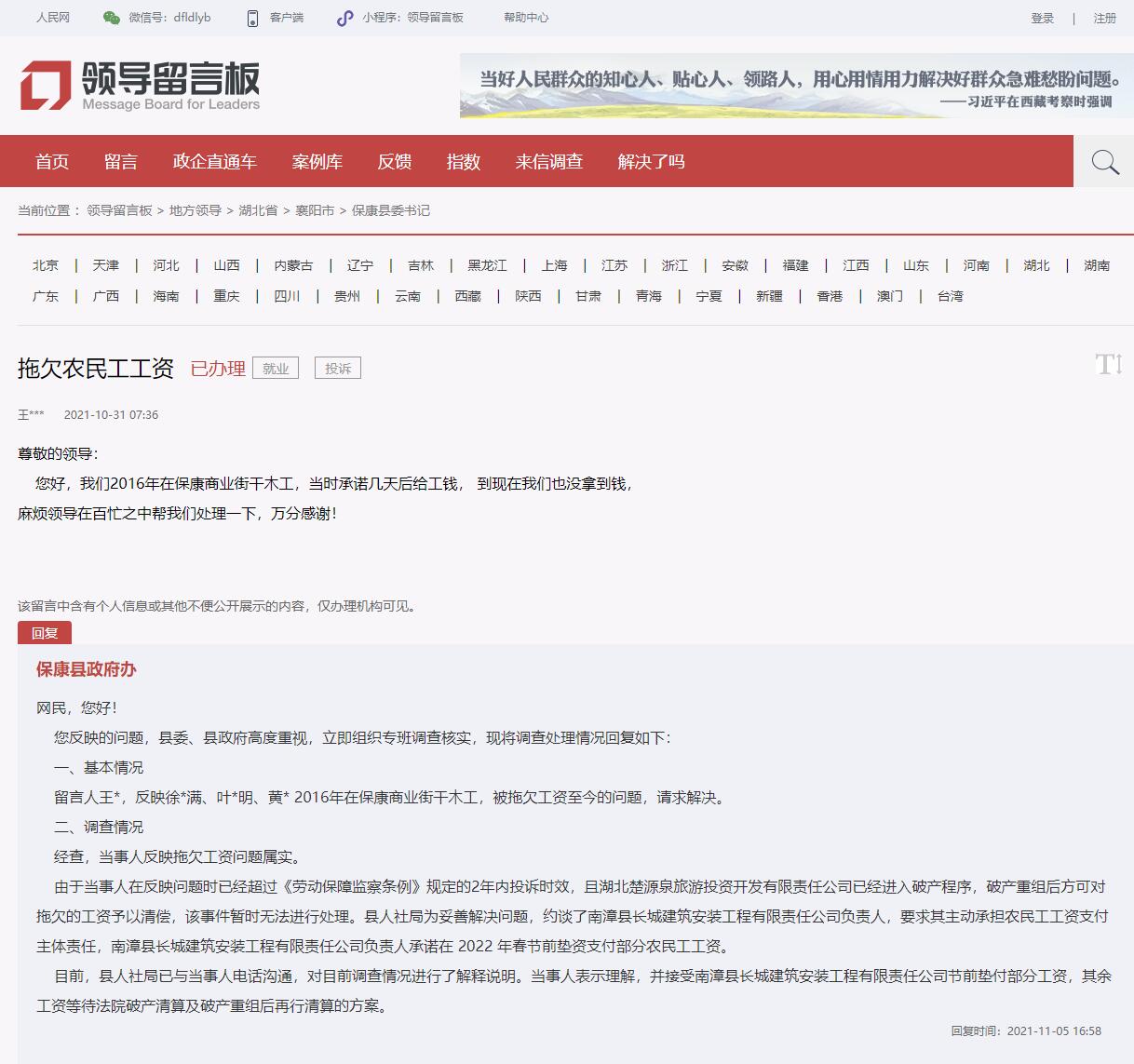
Task: Click the red 回复 tab label
Action: pos(45,633)
